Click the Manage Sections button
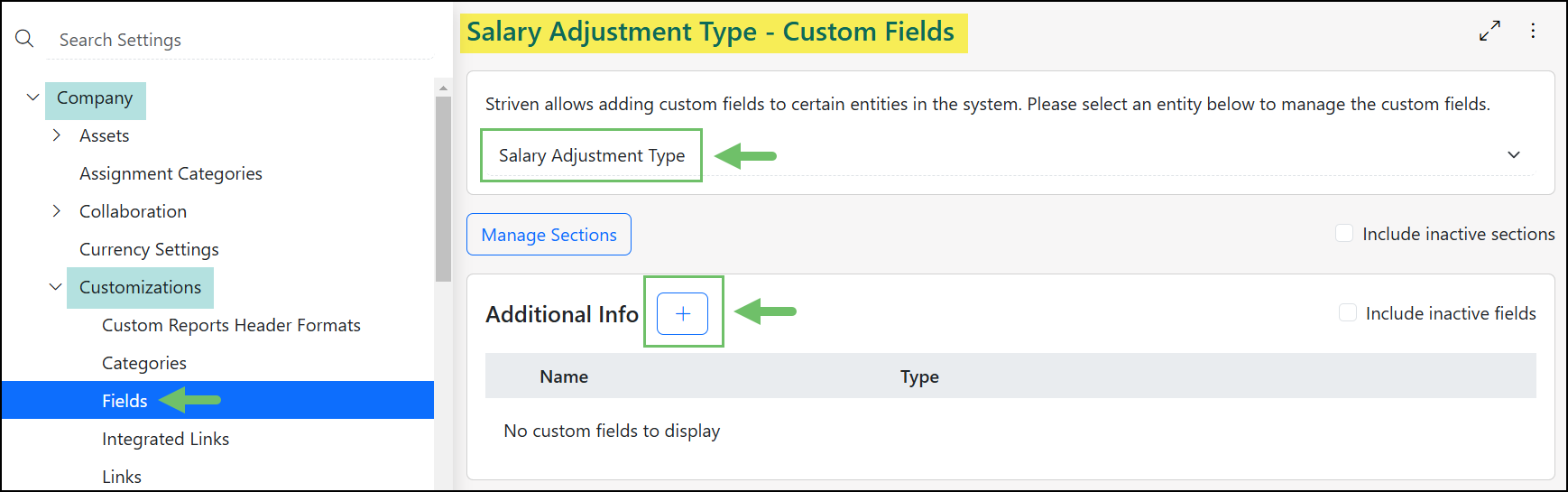 pyautogui.click(x=549, y=235)
